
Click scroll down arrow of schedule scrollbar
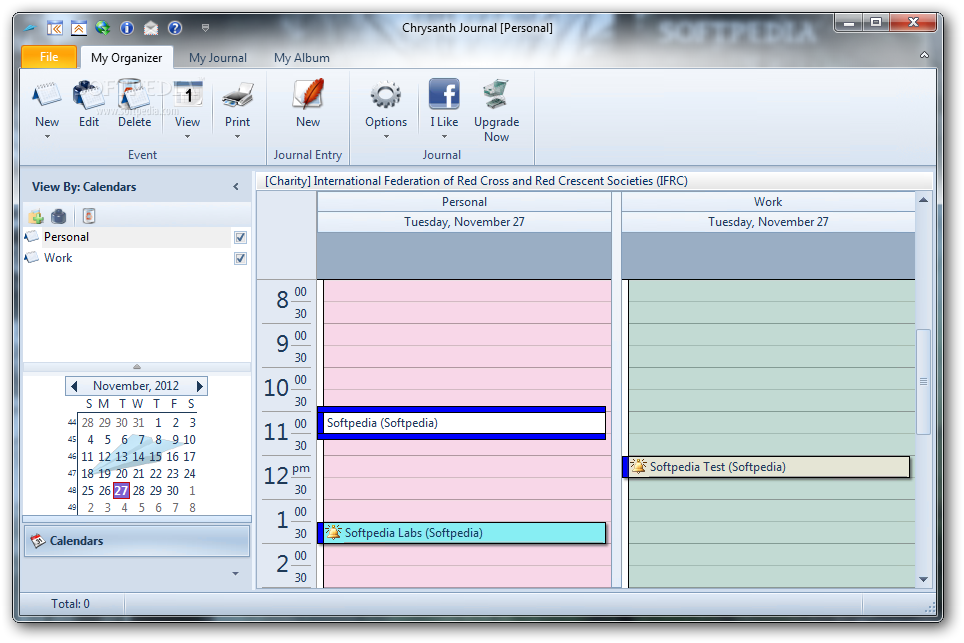point(923,579)
